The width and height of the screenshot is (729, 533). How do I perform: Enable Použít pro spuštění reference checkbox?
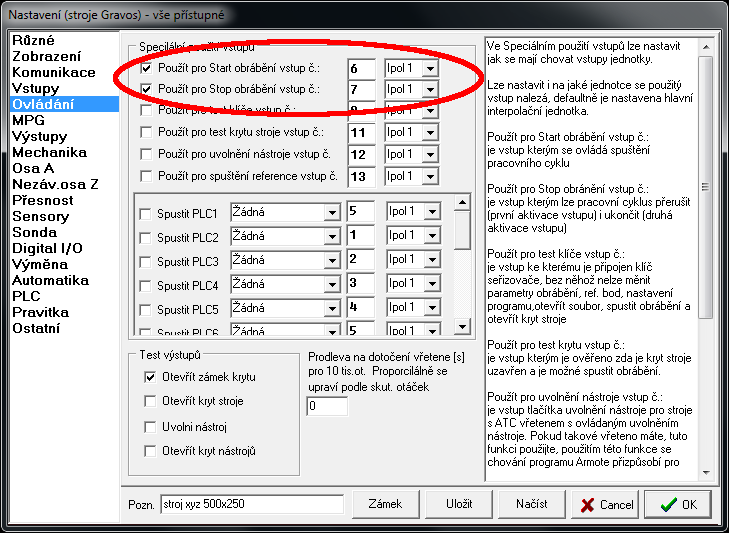[146, 176]
